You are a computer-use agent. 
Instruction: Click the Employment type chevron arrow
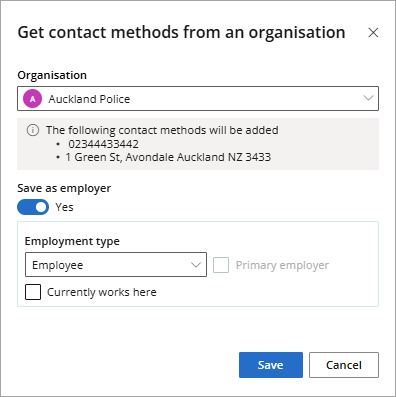click(x=196, y=265)
